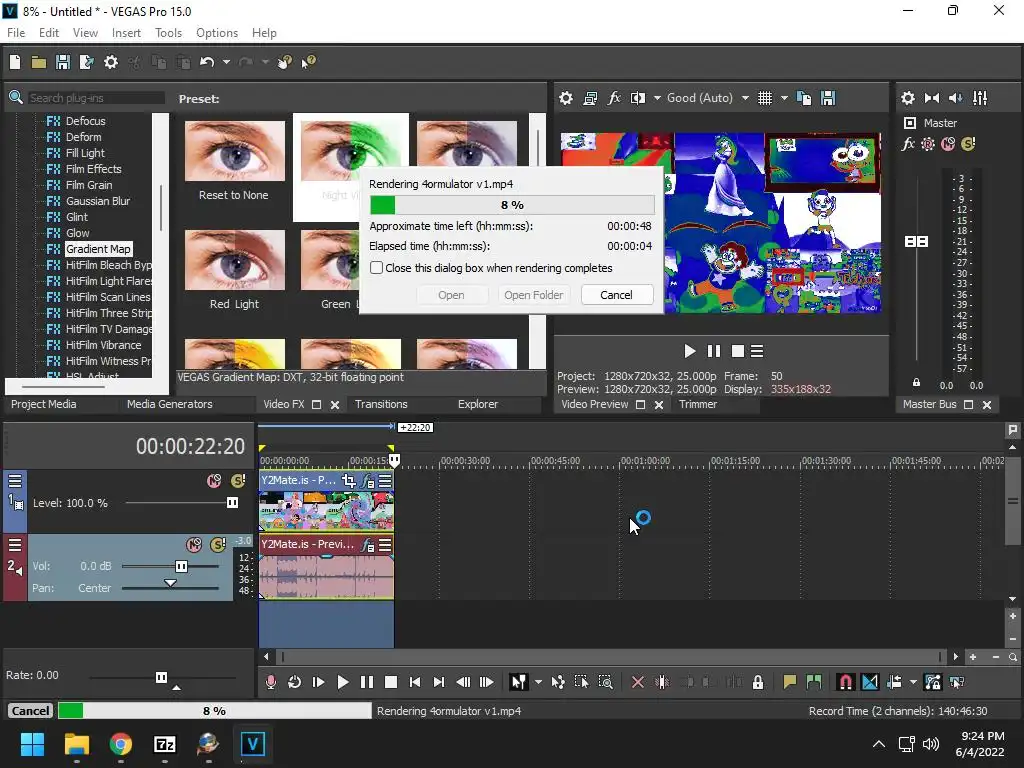Image resolution: width=1024 pixels, height=768 pixels.
Task: Open the Good (Auto) preview quality dropdown
Action: pyautogui.click(x=745, y=98)
